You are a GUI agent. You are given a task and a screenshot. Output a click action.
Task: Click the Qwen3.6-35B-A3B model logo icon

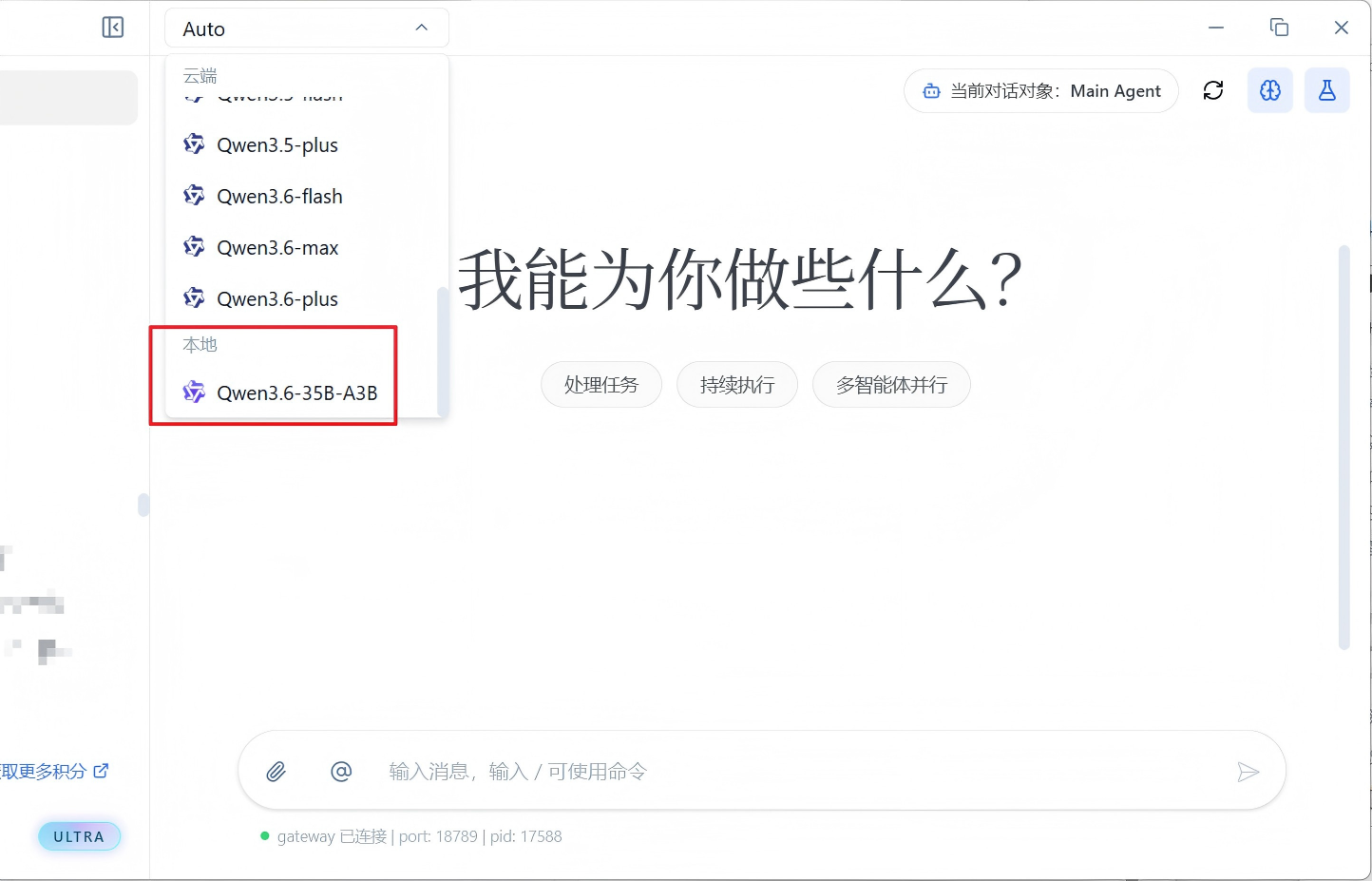[194, 392]
